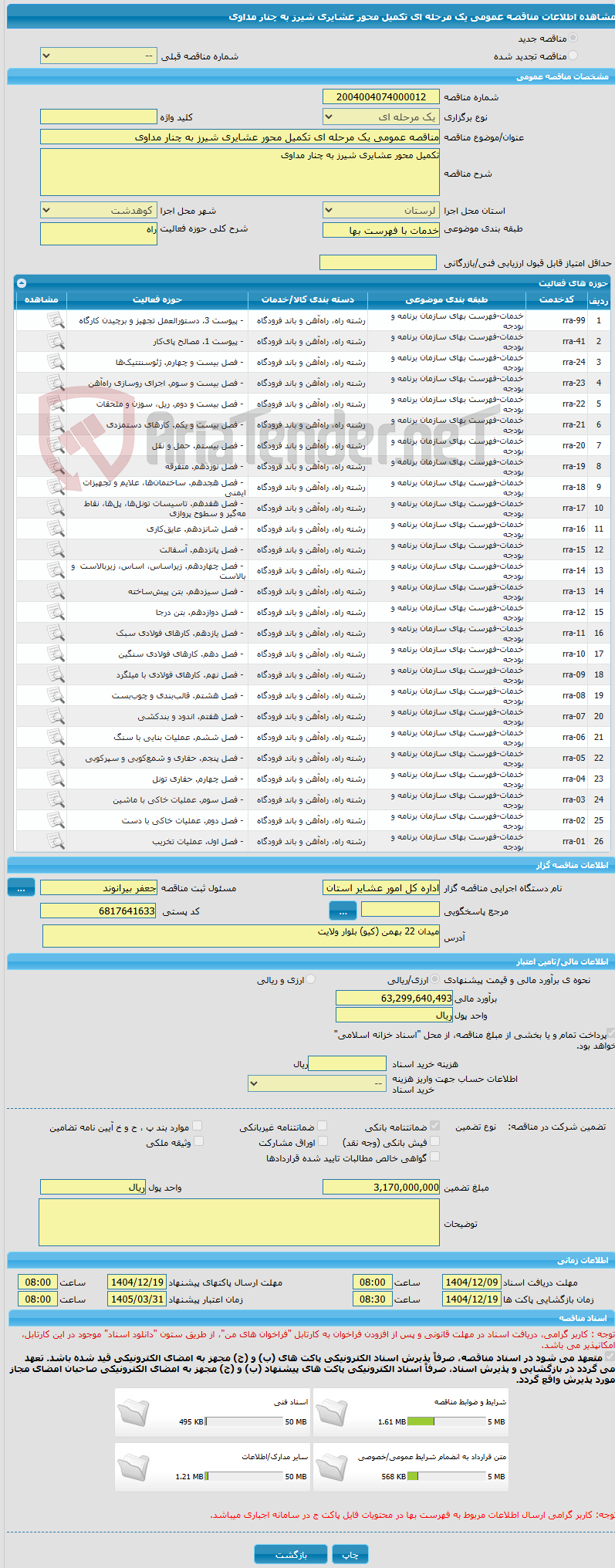Tick the وثیقه ملکی checkbox
This screenshot has height=1568, width=615.
point(198,1141)
